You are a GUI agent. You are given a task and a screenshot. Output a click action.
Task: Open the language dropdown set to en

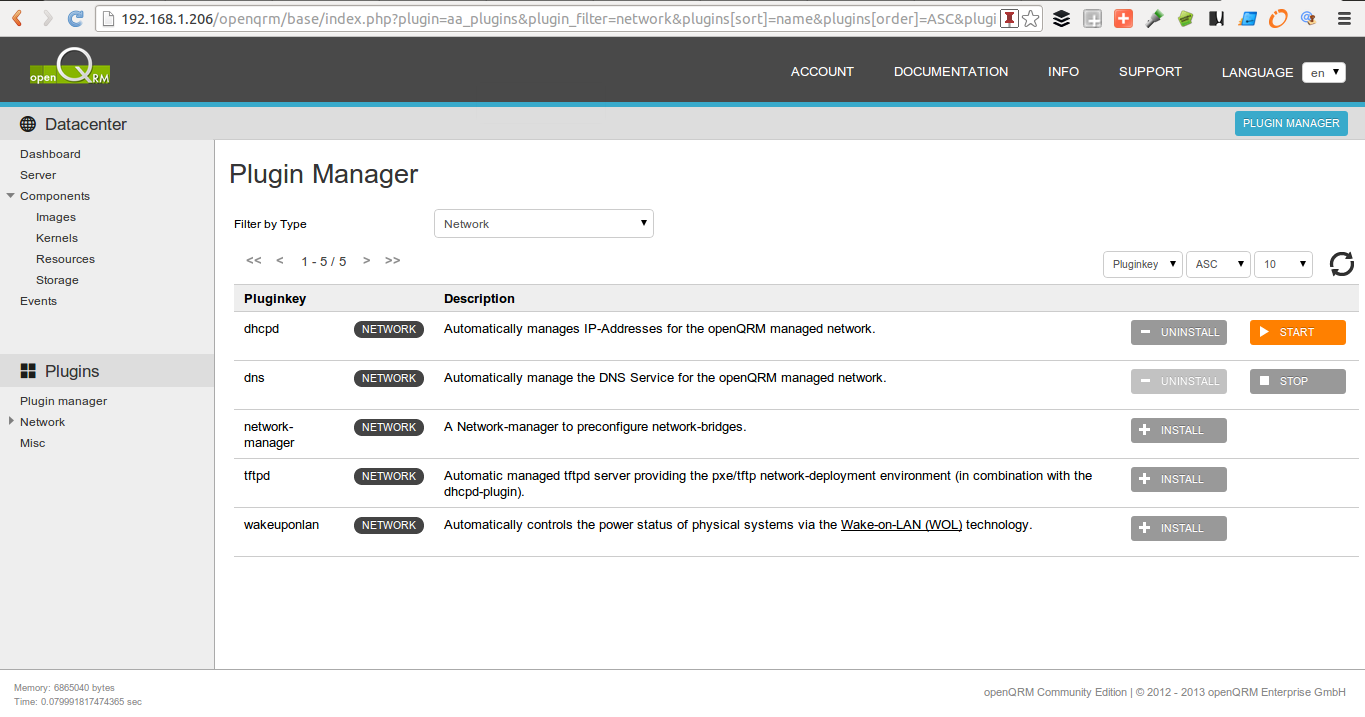click(1323, 72)
